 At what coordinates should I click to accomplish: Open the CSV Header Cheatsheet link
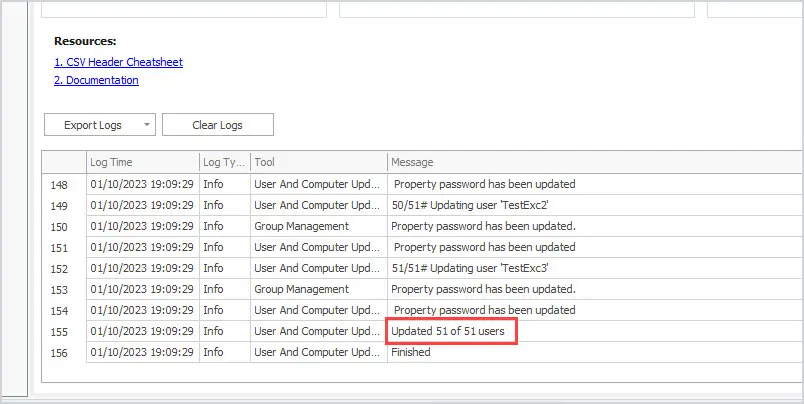coord(118,62)
